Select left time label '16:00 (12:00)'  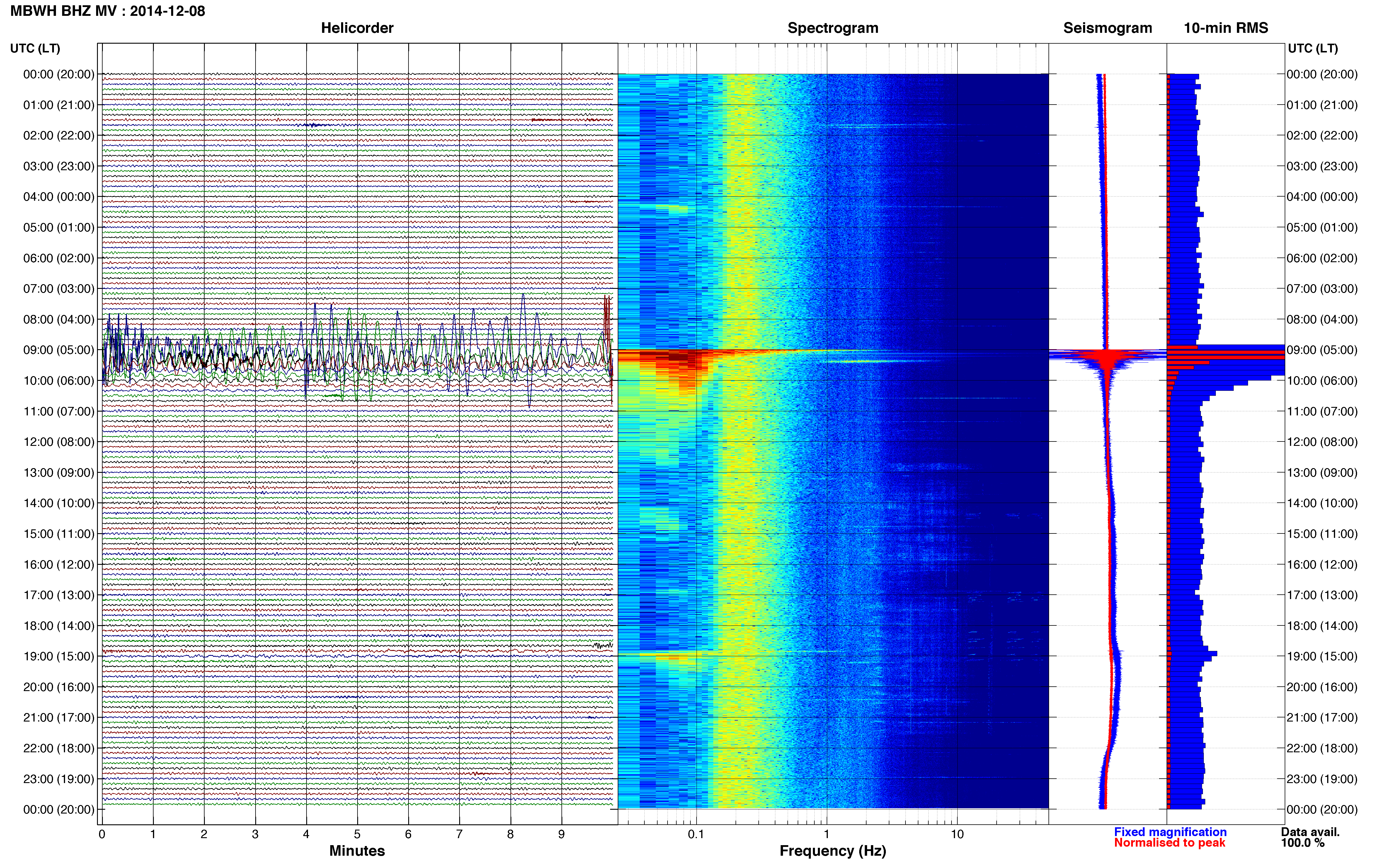point(59,564)
